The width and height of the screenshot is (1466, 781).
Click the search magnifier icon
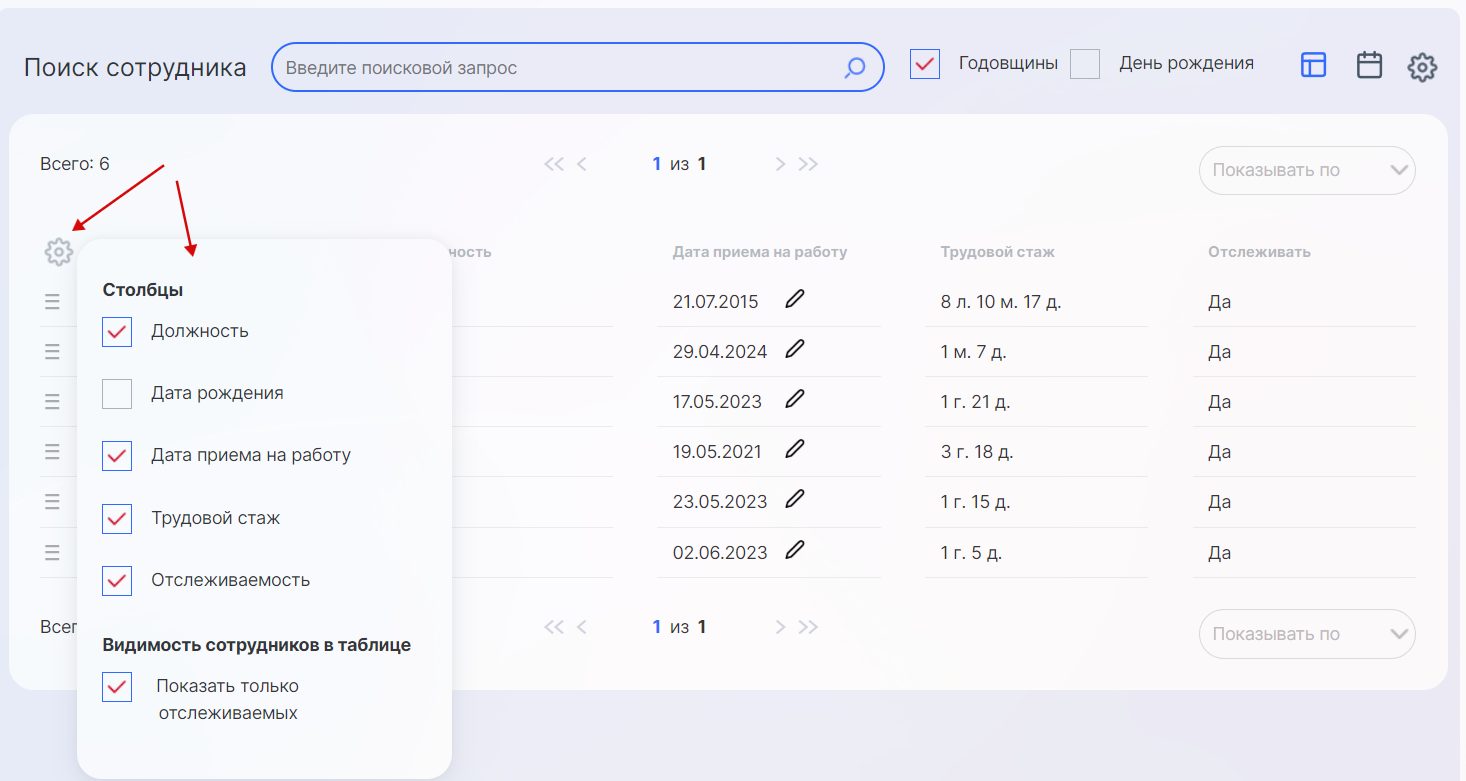click(x=855, y=68)
